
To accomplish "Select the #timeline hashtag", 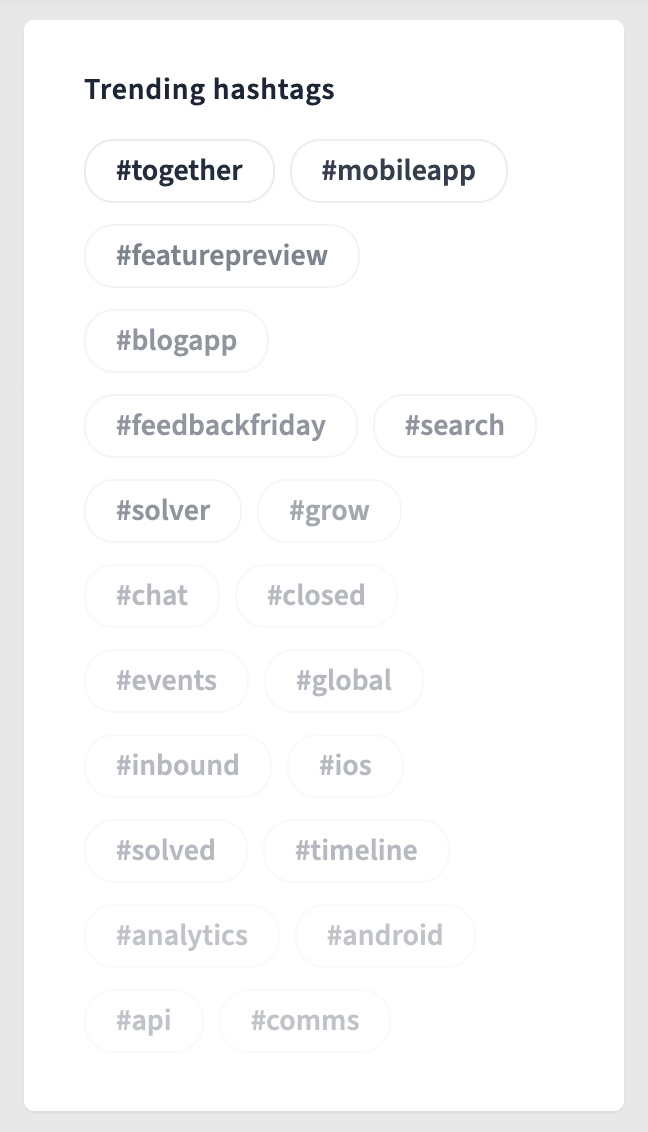I will pyautogui.click(x=356, y=850).
